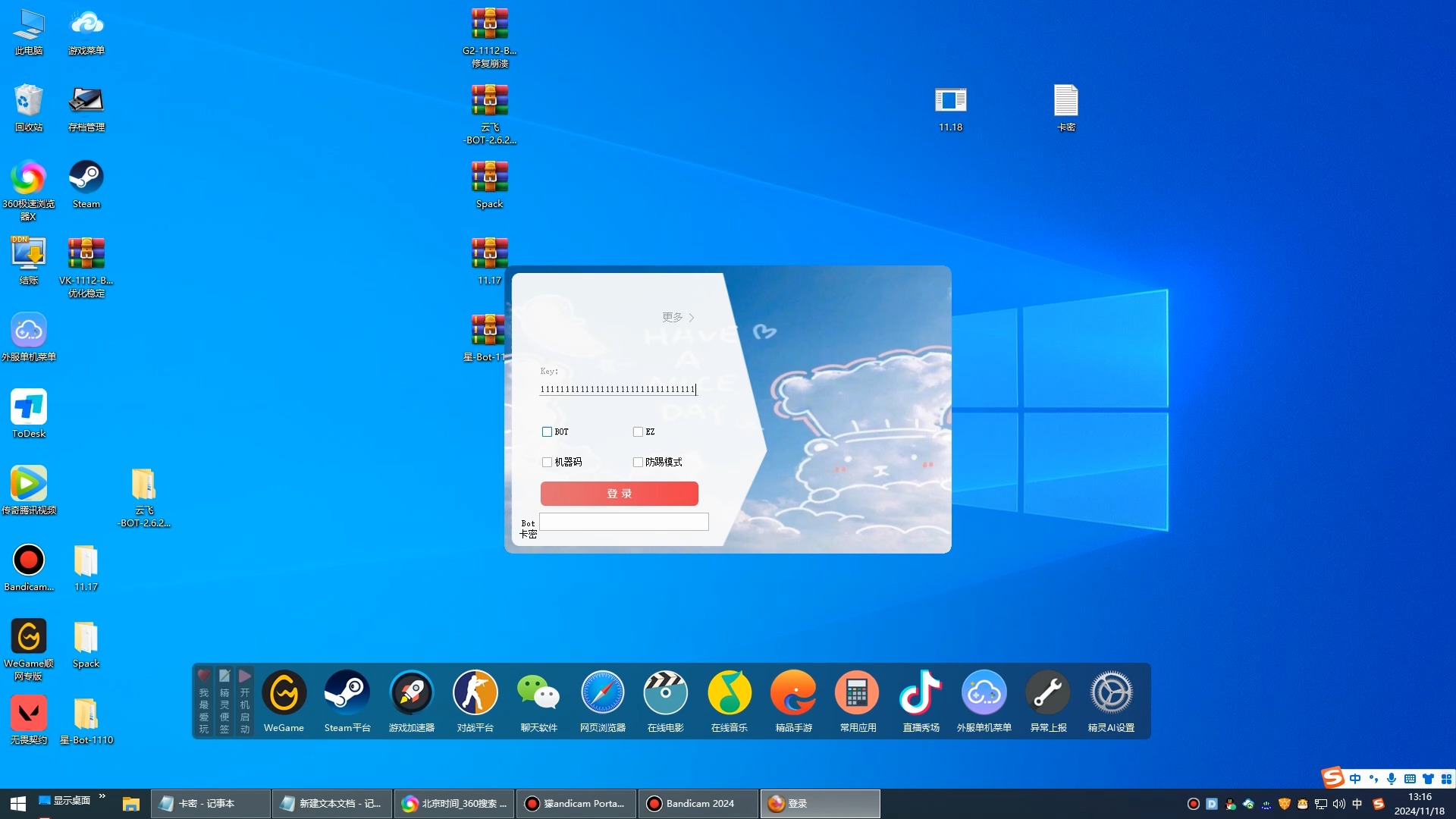The image size is (1456, 819).
Task: Select the G2-1112-B 修复崩溃 archive
Action: point(489,38)
